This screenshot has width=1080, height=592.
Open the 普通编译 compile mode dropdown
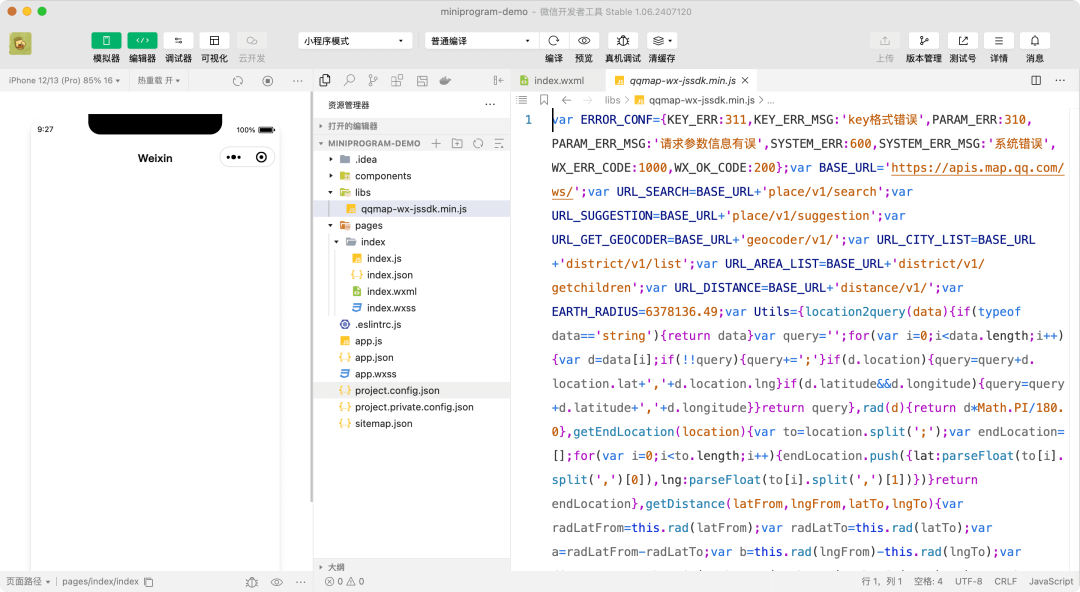coord(481,41)
